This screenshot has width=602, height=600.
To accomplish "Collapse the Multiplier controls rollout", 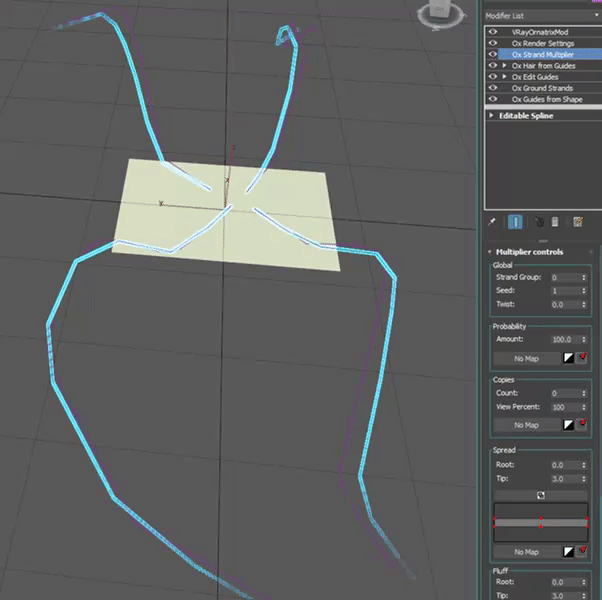I will coord(490,252).
